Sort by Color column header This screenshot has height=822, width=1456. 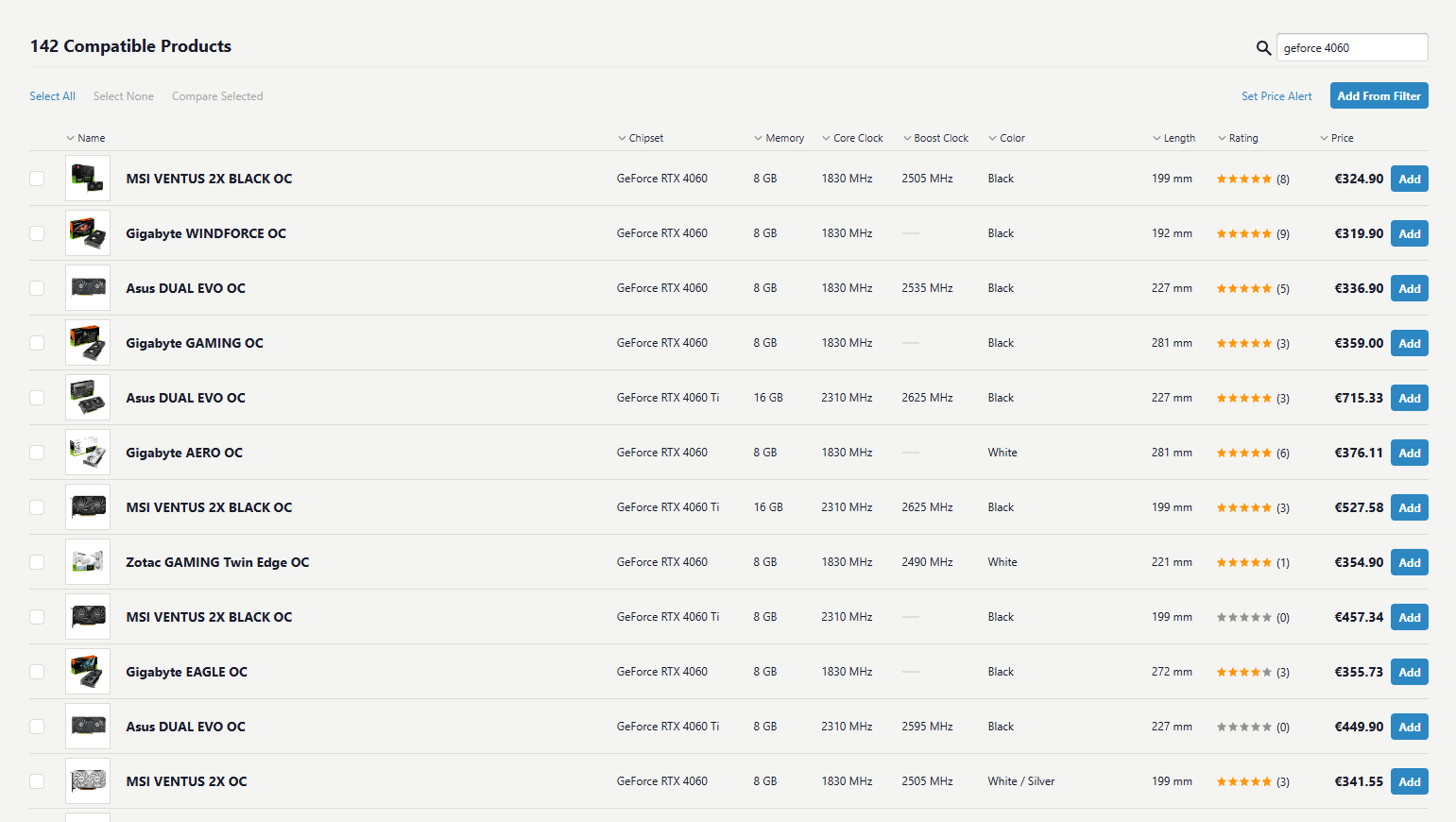(x=1007, y=138)
